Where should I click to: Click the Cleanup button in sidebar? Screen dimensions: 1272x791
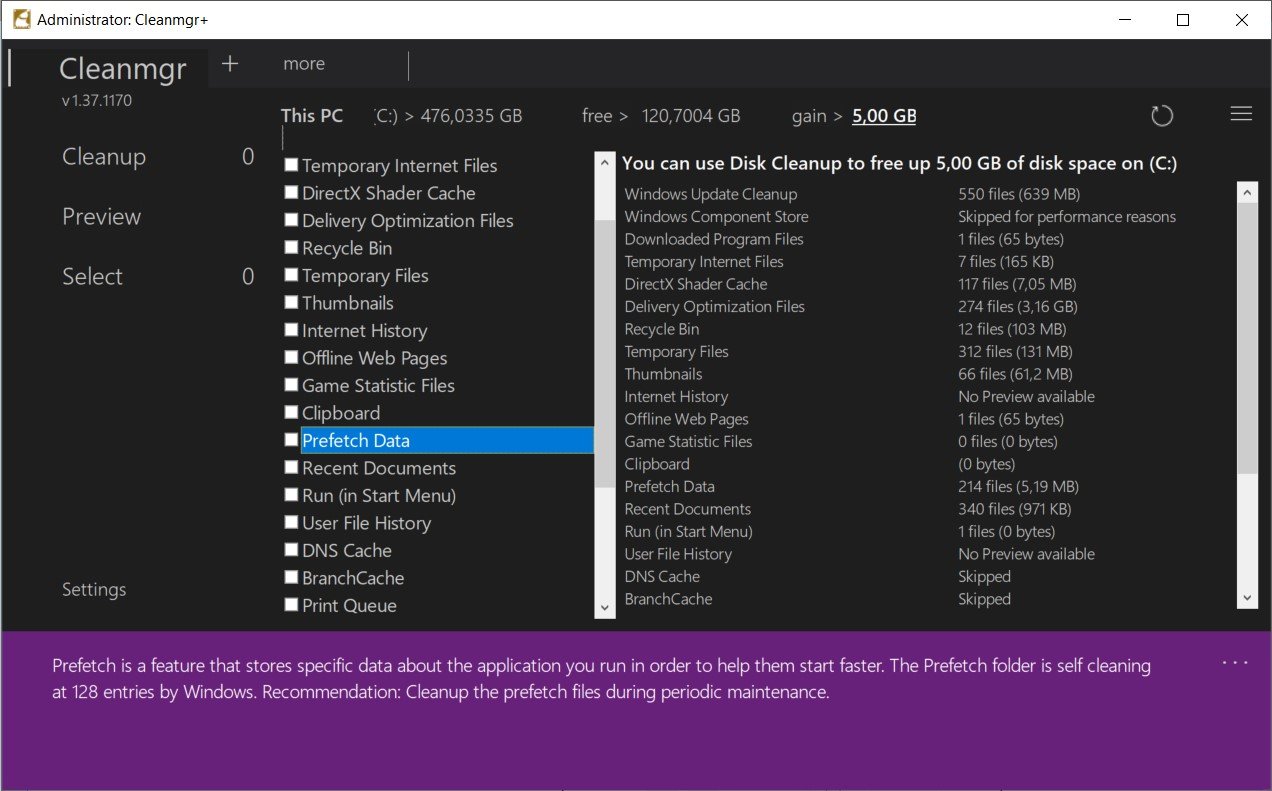point(104,157)
